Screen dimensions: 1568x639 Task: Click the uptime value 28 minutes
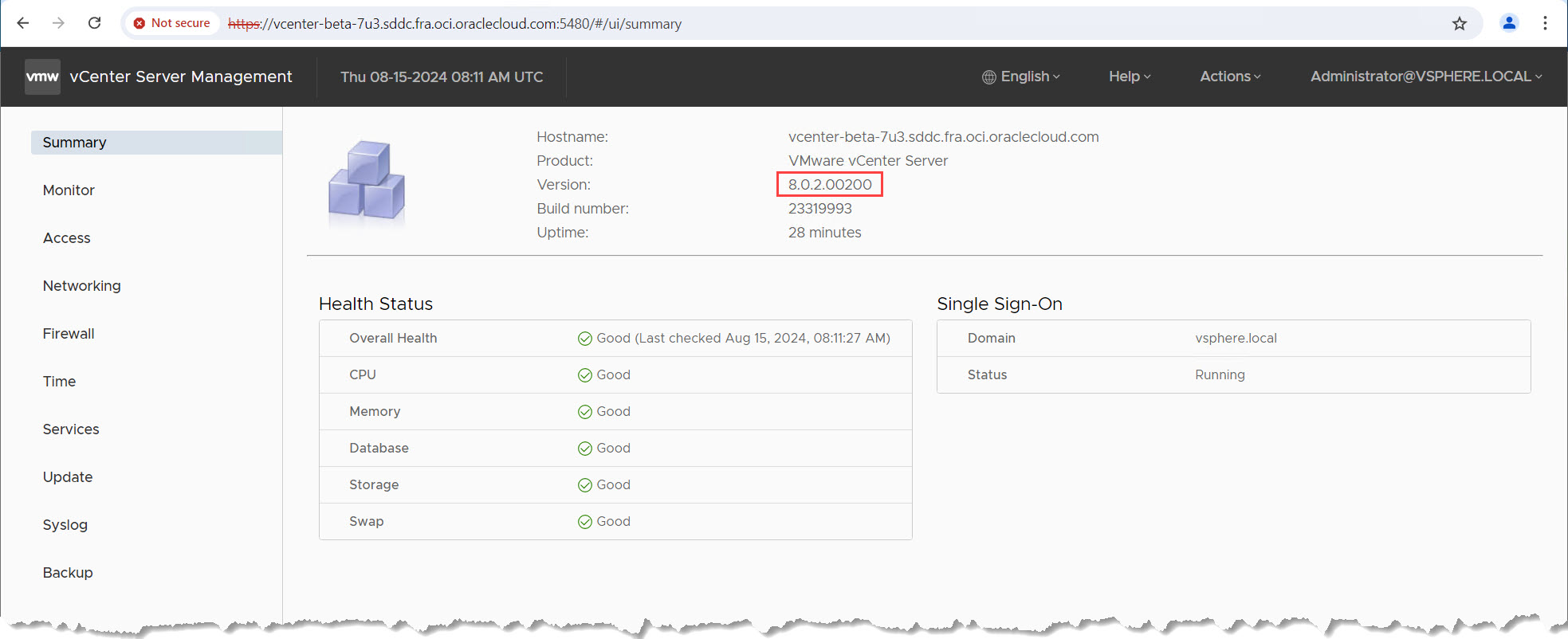(824, 233)
